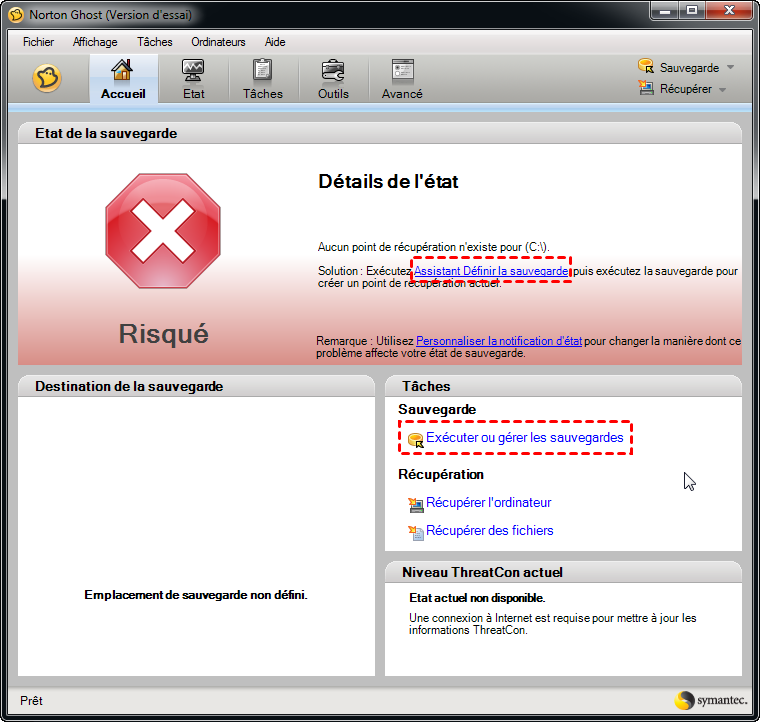The width and height of the screenshot is (760, 722).
Task: Click 'Aucun point de récupération n'existe' text
Action: coord(433,247)
